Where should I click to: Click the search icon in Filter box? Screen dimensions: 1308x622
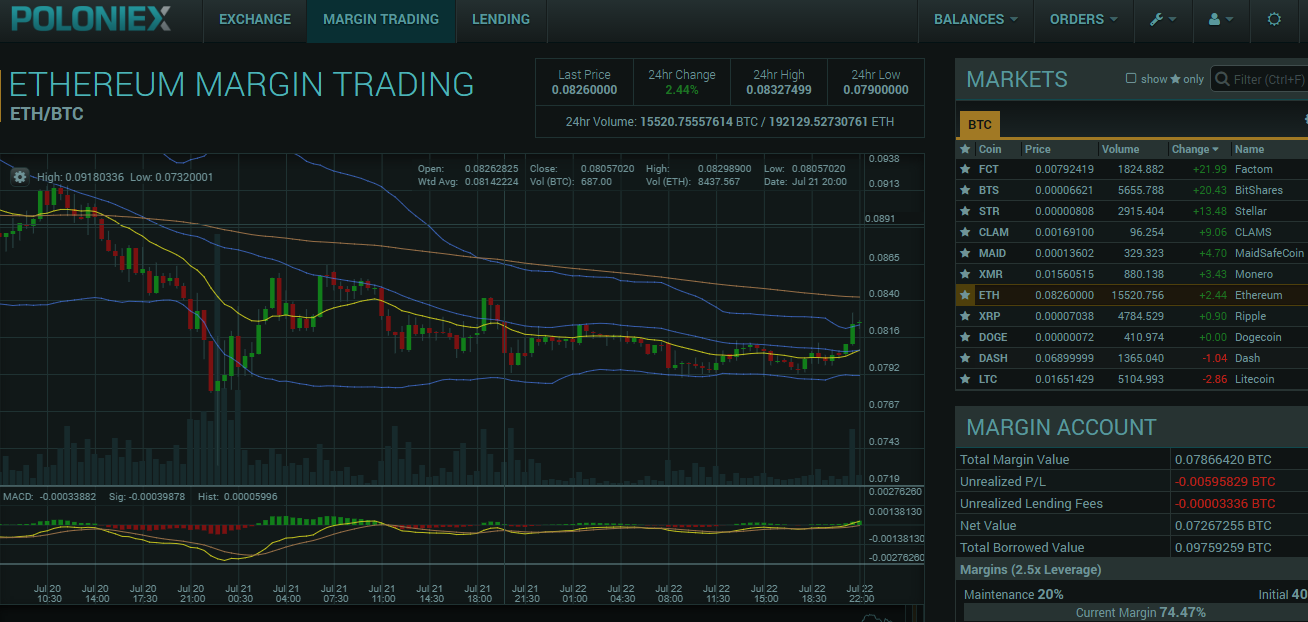(x=1223, y=79)
